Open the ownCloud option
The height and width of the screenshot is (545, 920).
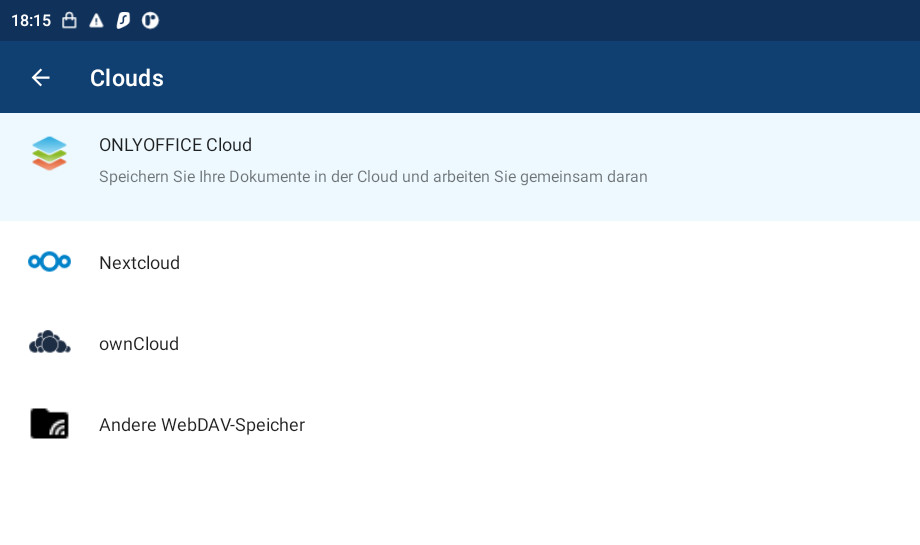460,343
